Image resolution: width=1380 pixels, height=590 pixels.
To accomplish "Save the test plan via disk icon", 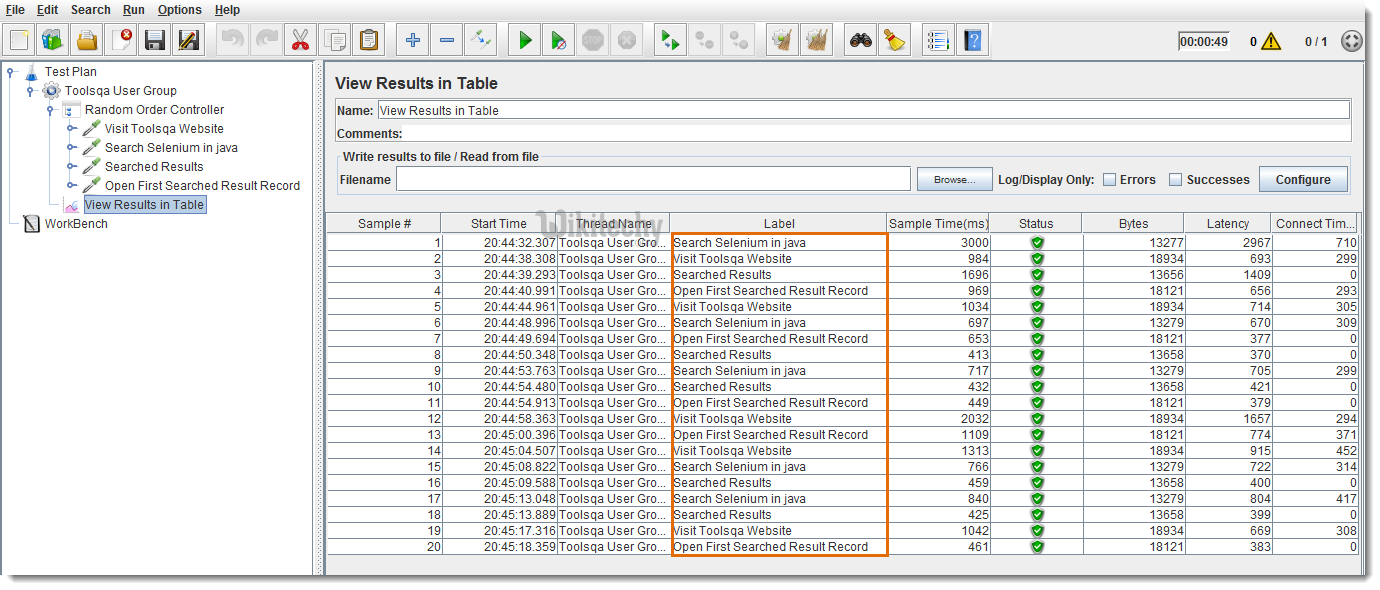I will (x=153, y=39).
